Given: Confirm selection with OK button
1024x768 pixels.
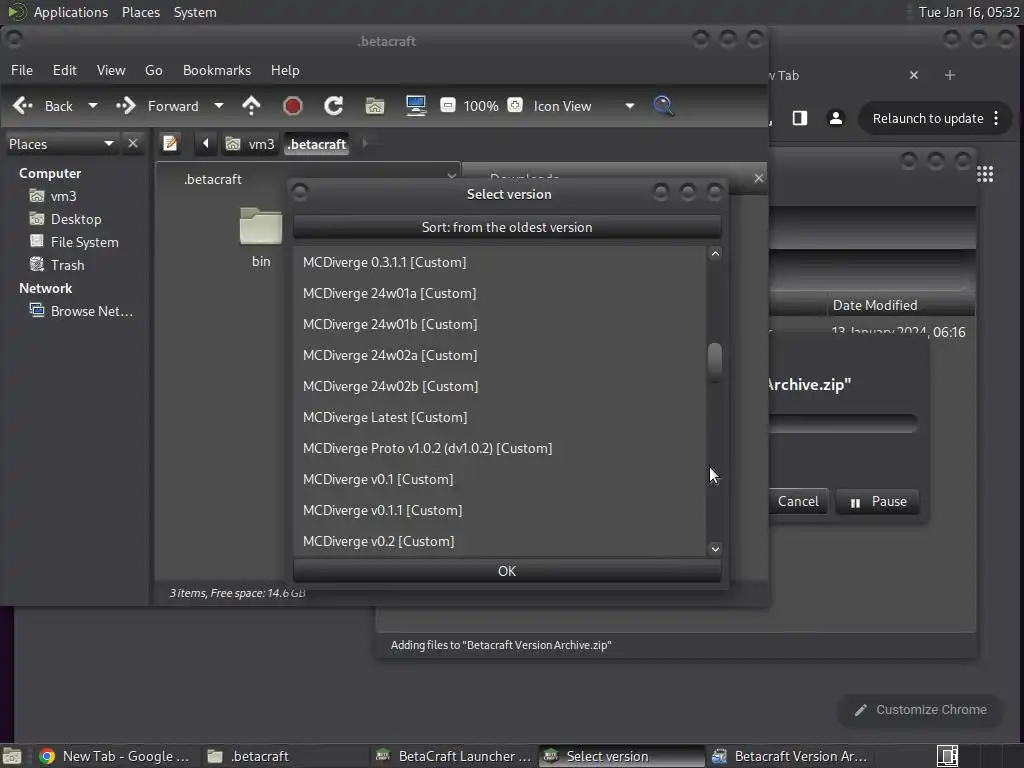Looking at the screenshot, I should [x=507, y=571].
